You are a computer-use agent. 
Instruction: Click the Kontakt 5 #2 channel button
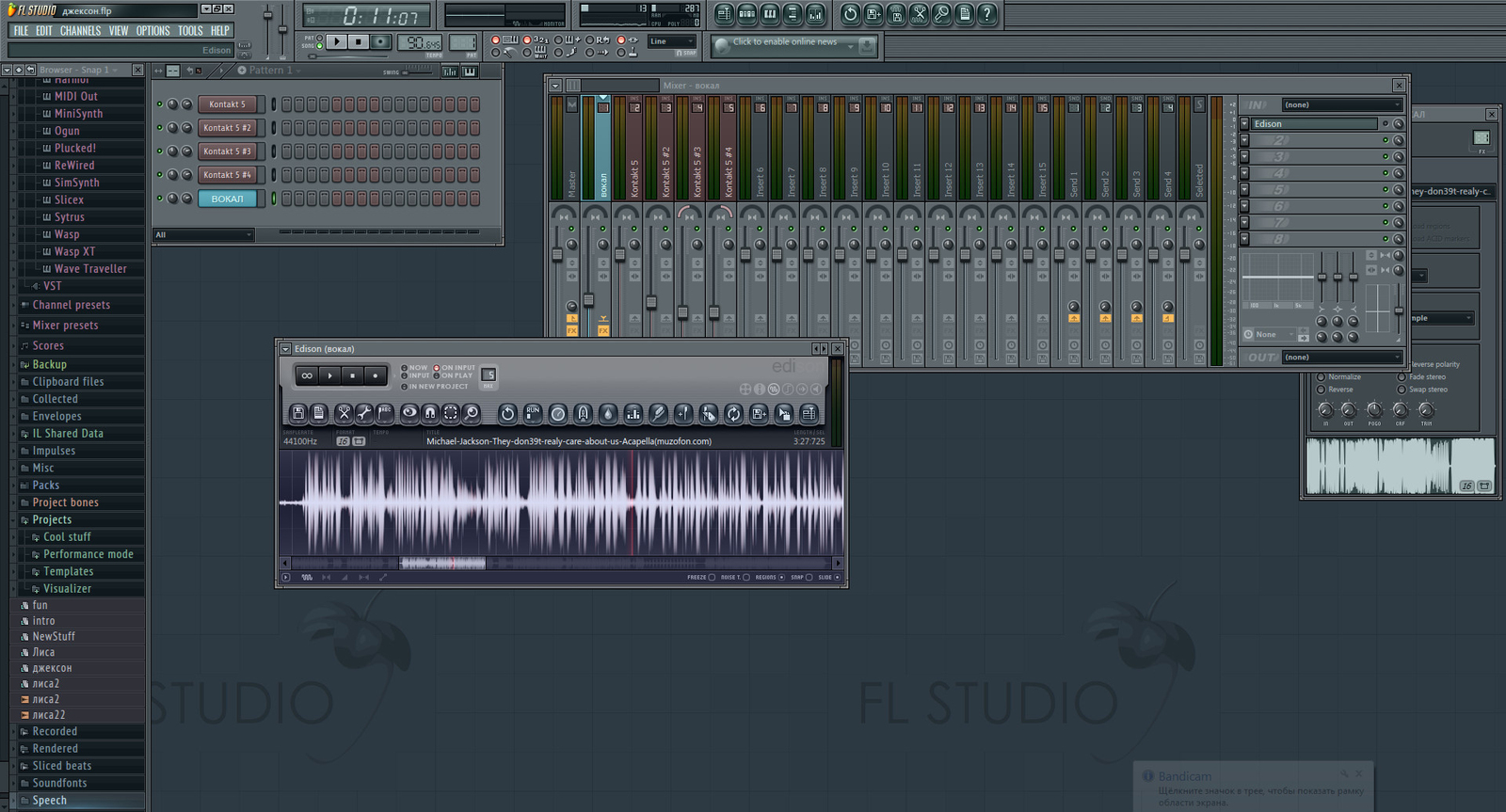pos(227,128)
